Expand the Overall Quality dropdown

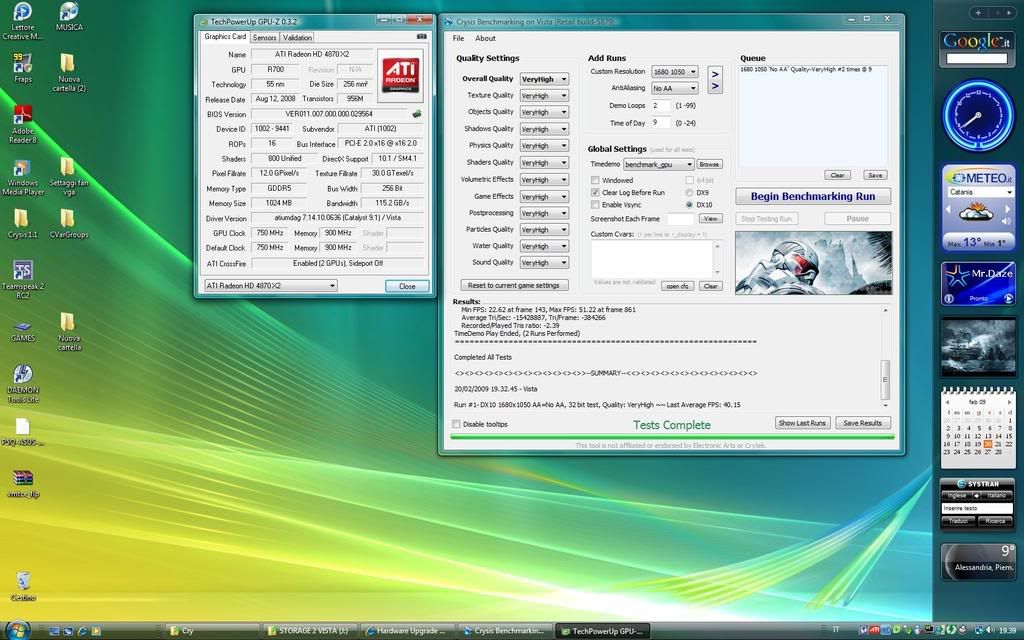544,79
